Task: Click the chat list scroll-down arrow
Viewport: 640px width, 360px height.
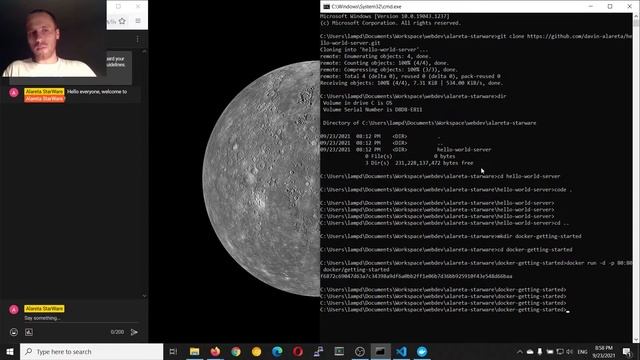Action: tap(144, 296)
